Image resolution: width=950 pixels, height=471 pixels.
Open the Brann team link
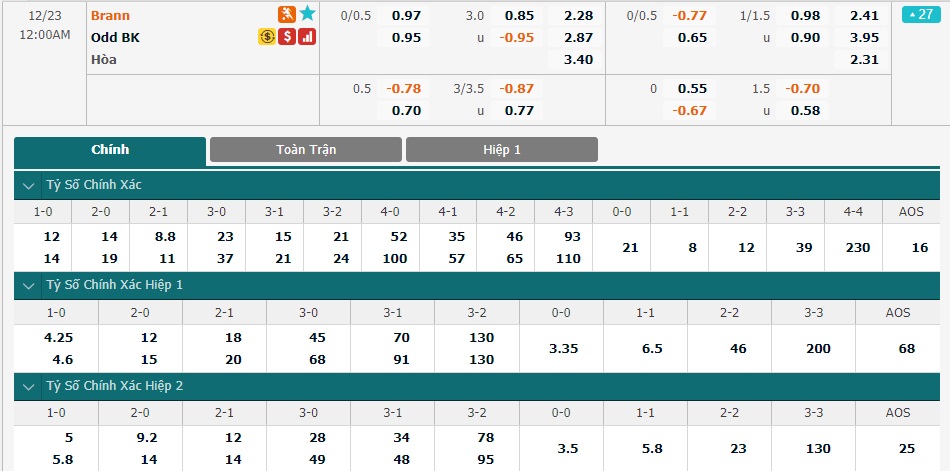110,15
